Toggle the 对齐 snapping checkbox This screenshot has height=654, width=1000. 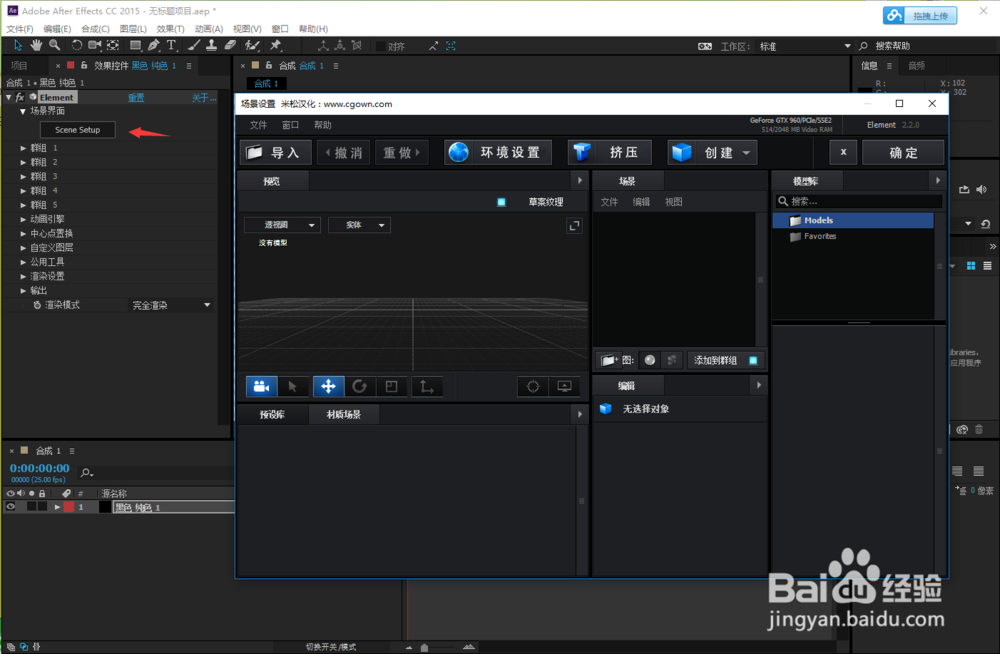coord(381,46)
